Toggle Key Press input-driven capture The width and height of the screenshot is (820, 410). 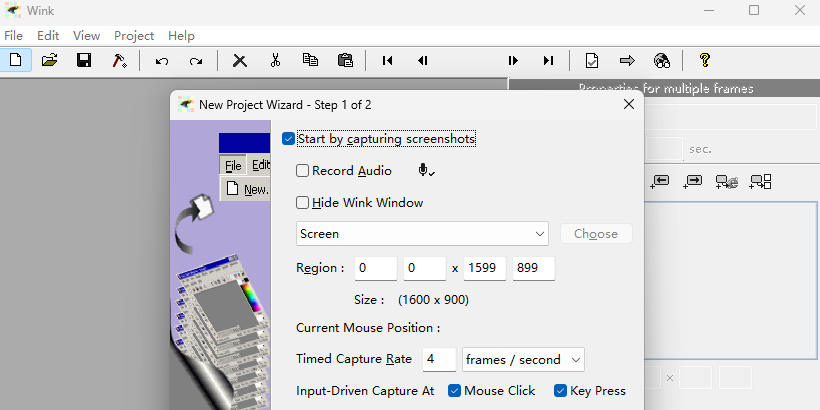[561, 391]
